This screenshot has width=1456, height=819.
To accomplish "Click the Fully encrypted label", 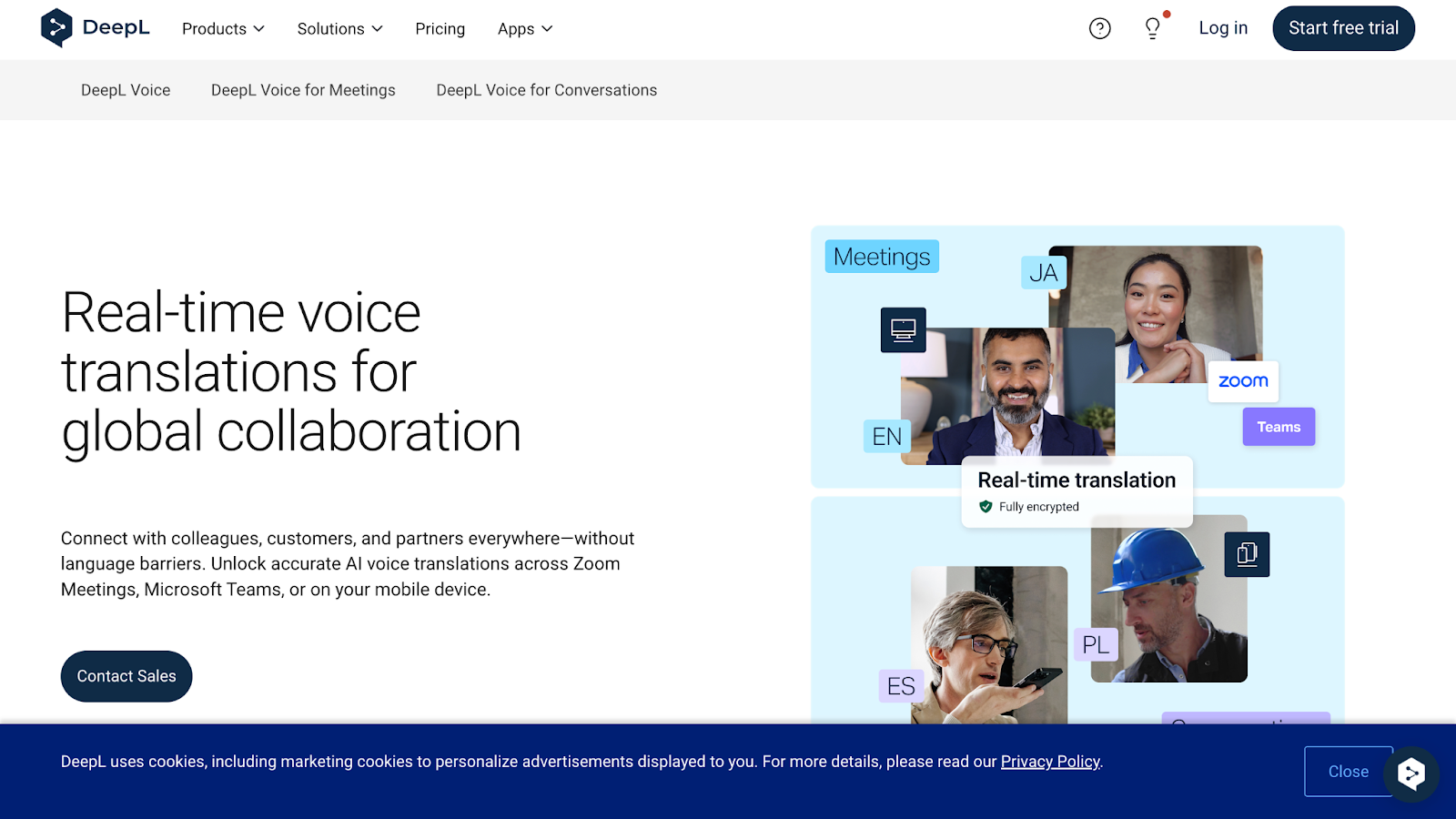I will [x=1039, y=507].
